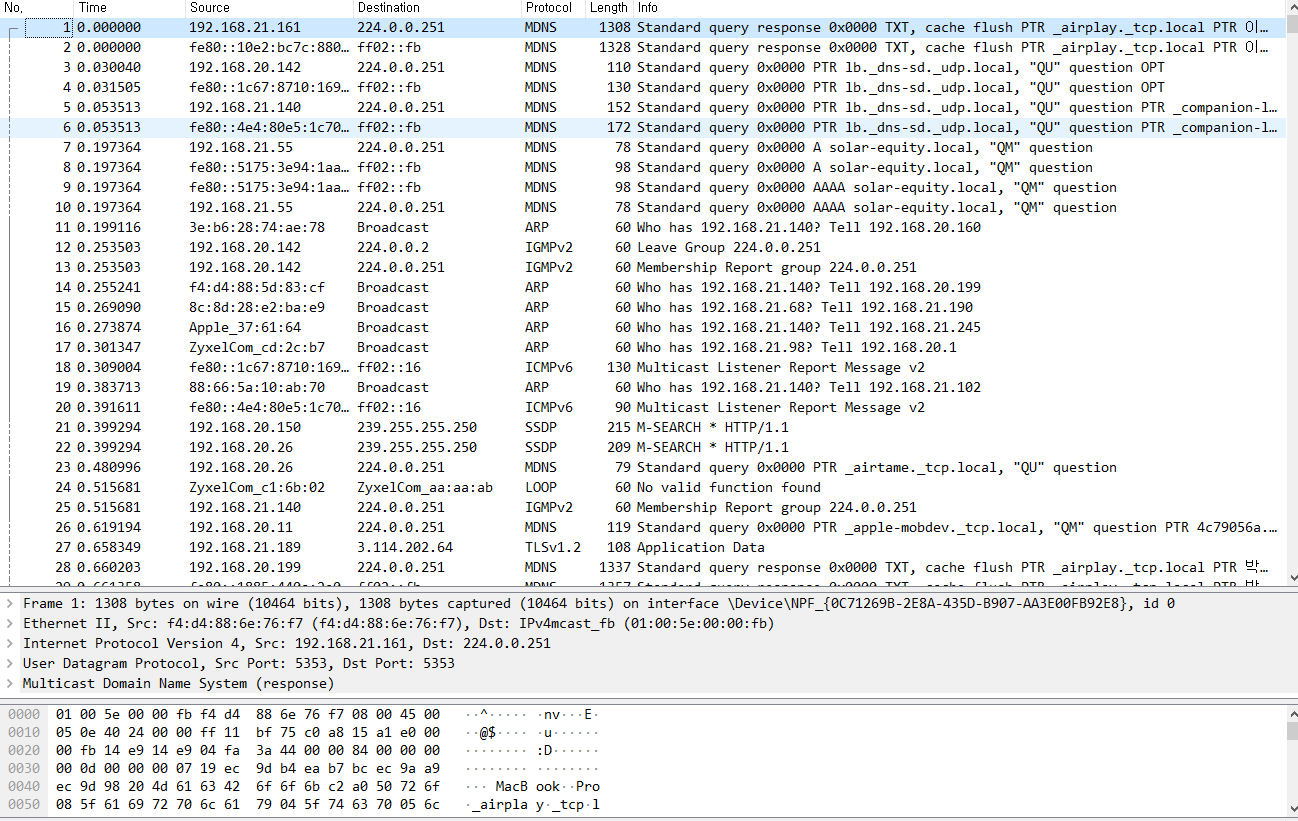Sort by Length column header
Viewport: 1298px width, 821px height.
609,7
